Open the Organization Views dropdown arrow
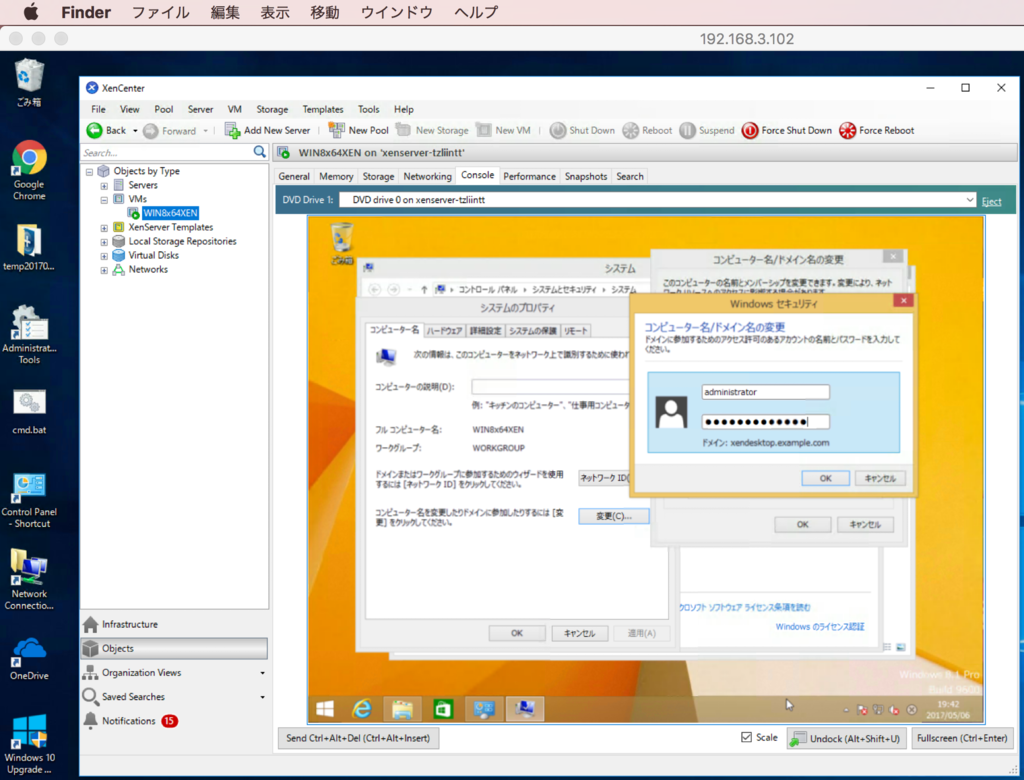The width and height of the screenshot is (1024, 780). tap(263, 673)
